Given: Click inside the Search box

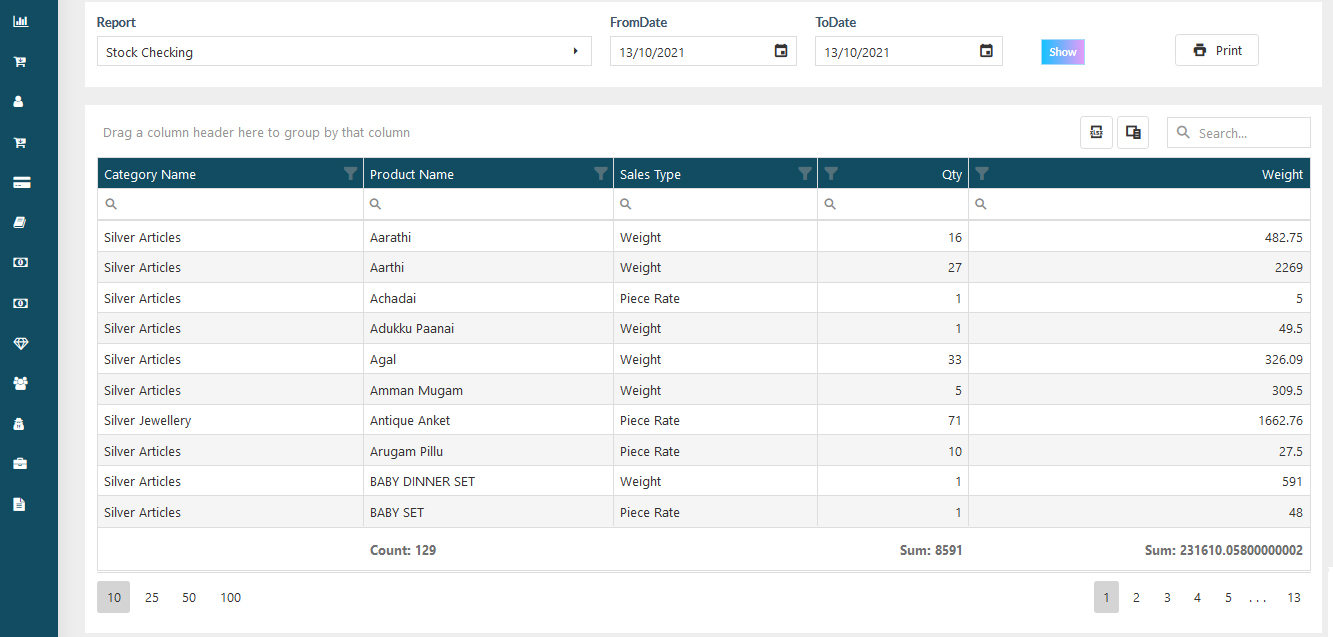Looking at the screenshot, I should pyautogui.click(x=1245, y=131).
